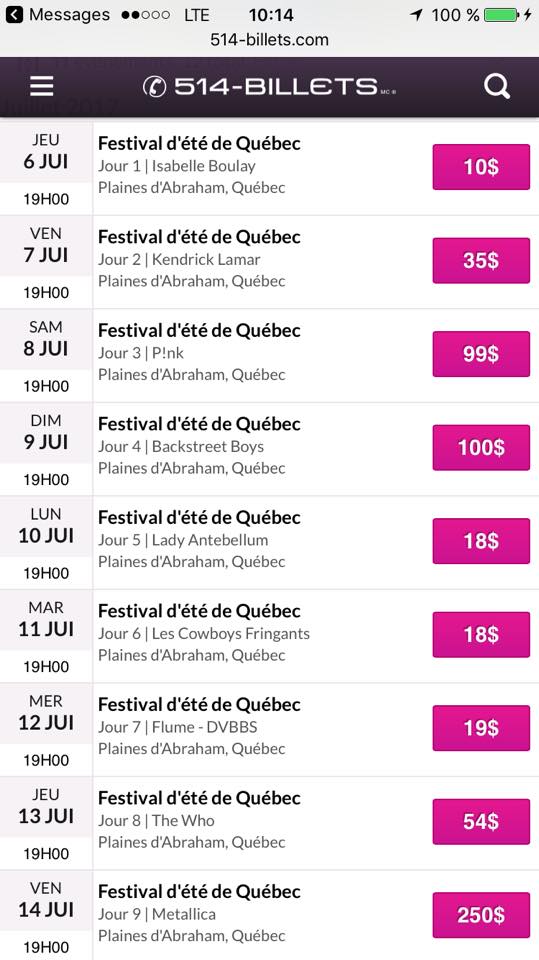The width and height of the screenshot is (539, 960).
Task: Tap the 514-billets.com address bar
Action: point(270,40)
